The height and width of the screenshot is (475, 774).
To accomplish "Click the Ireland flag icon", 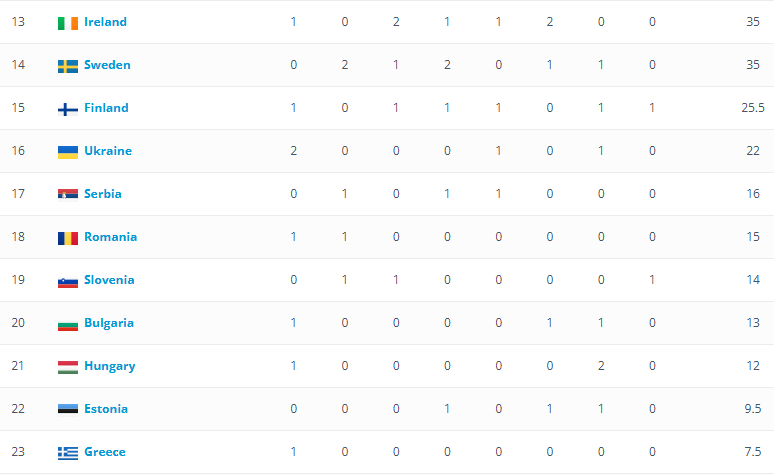I will coord(68,23).
